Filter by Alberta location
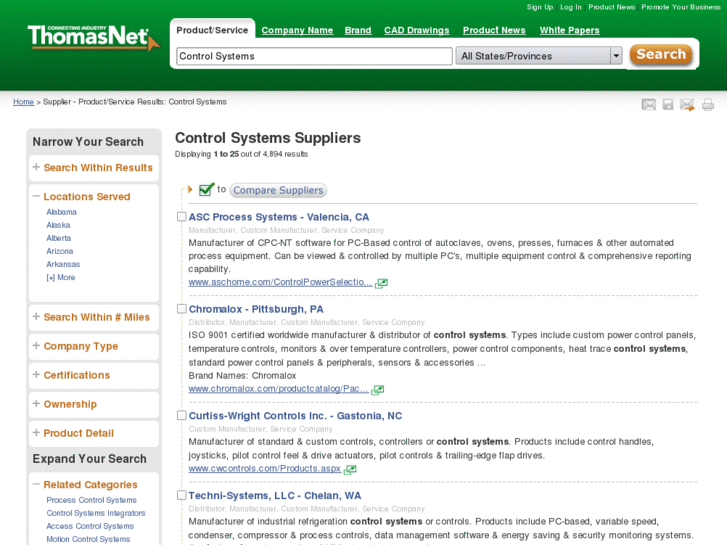This screenshot has height=545, width=727. coord(58,238)
